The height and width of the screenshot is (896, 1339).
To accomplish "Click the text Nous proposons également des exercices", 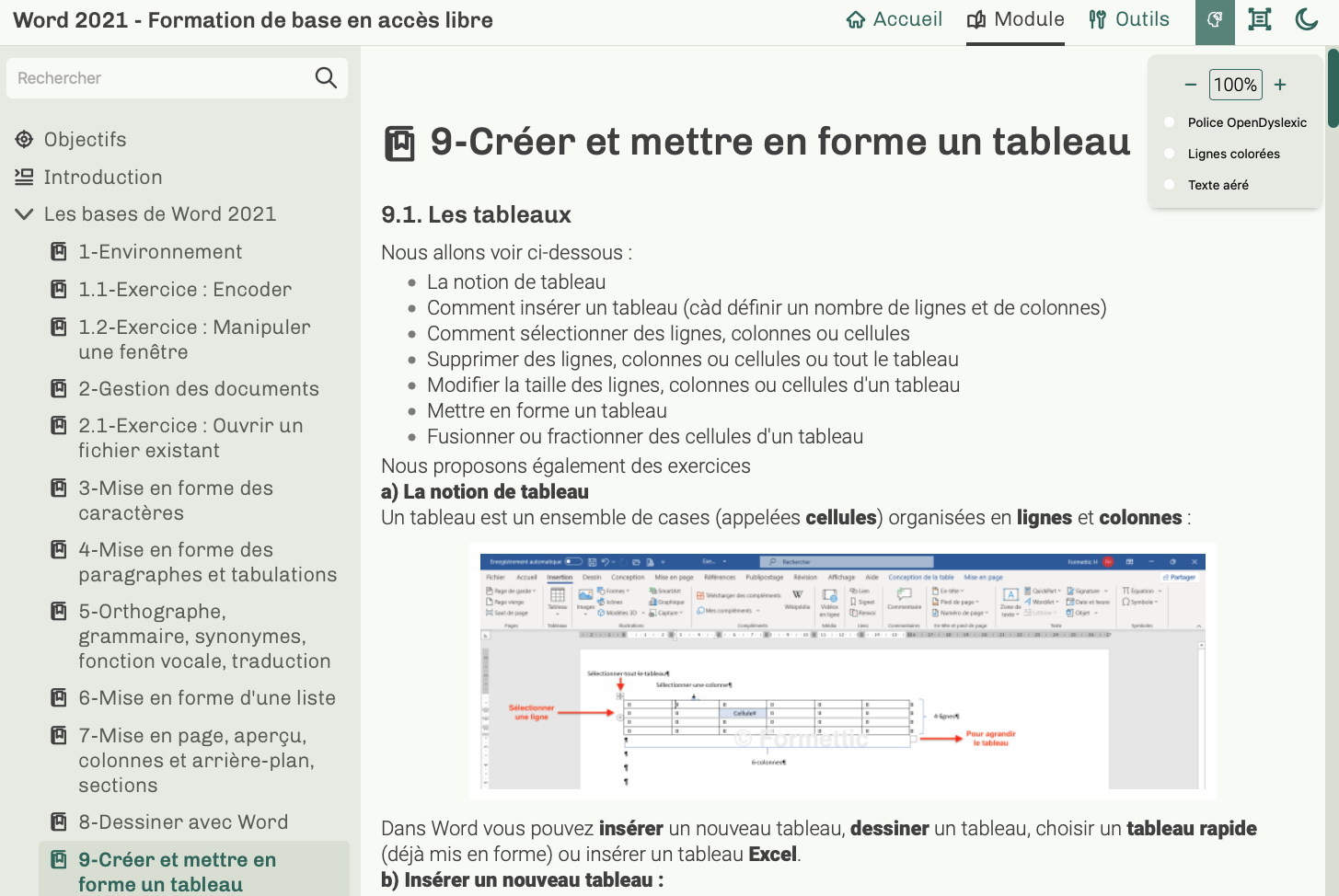I will point(566,466).
